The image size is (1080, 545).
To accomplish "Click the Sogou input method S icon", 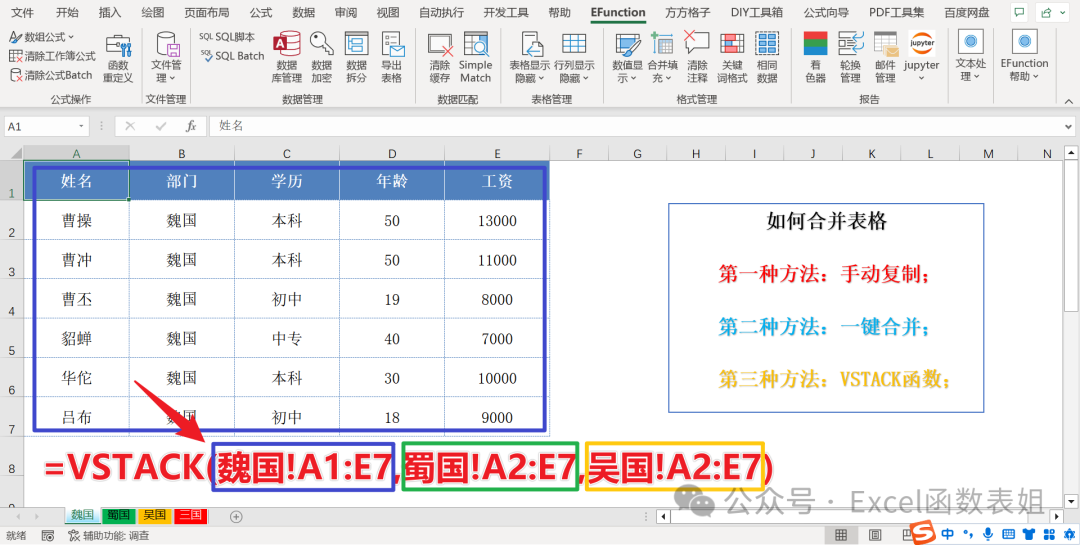I will pos(923,533).
